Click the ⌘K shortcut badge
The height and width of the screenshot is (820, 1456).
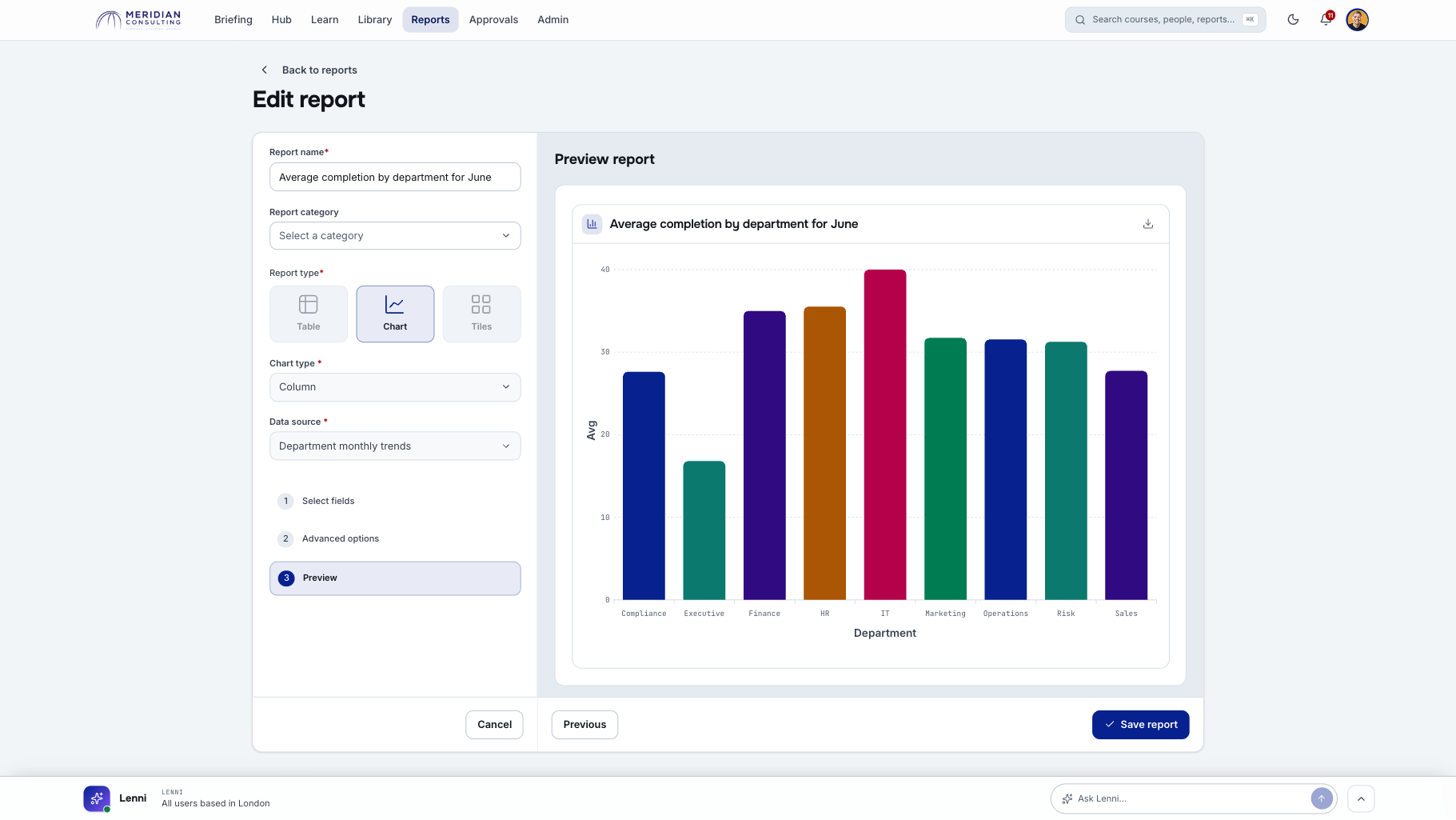click(1250, 20)
